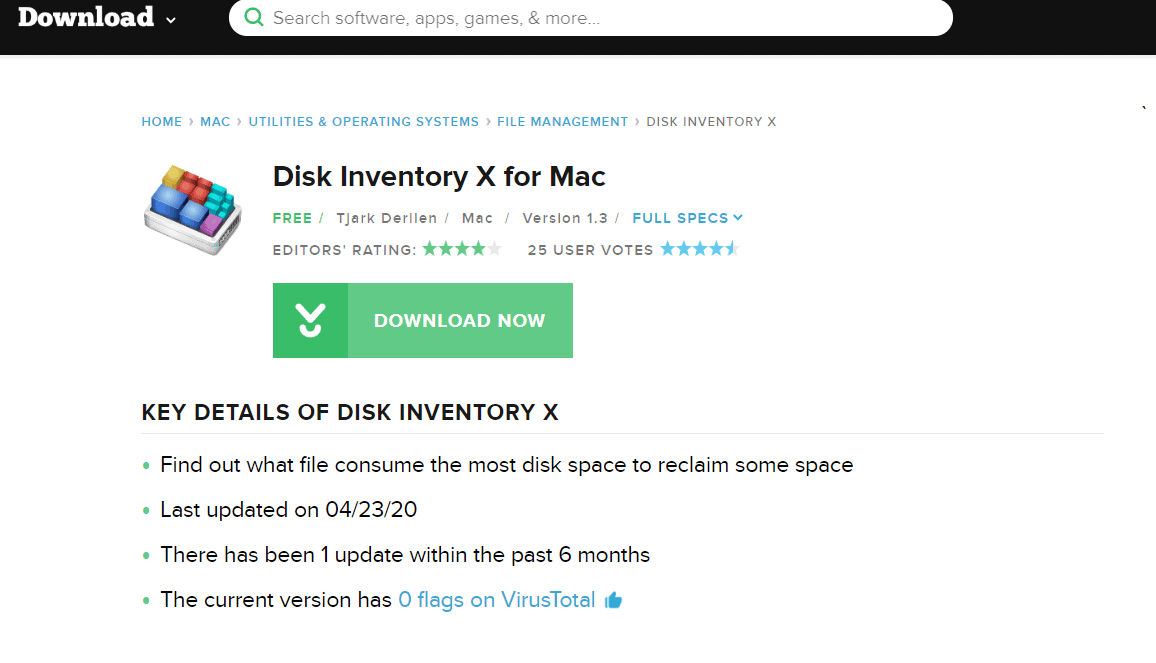
Task: Click the Disk Inventory X app icon
Action: (193, 209)
